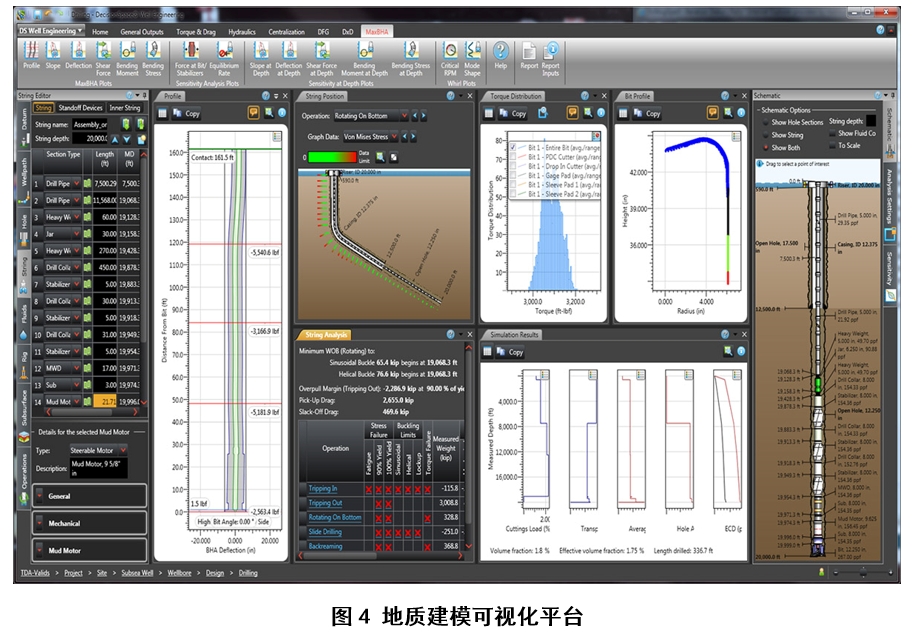Open the Shear Force plot in MaxBHA Plots
This screenshot has width=912, height=634.
click(x=103, y=59)
